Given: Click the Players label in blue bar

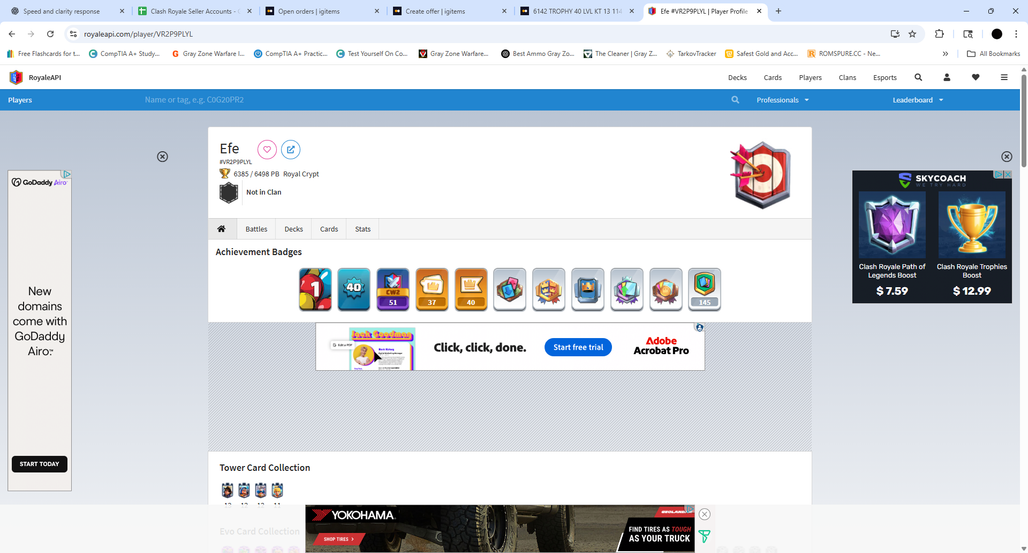Looking at the screenshot, I should pos(20,100).
